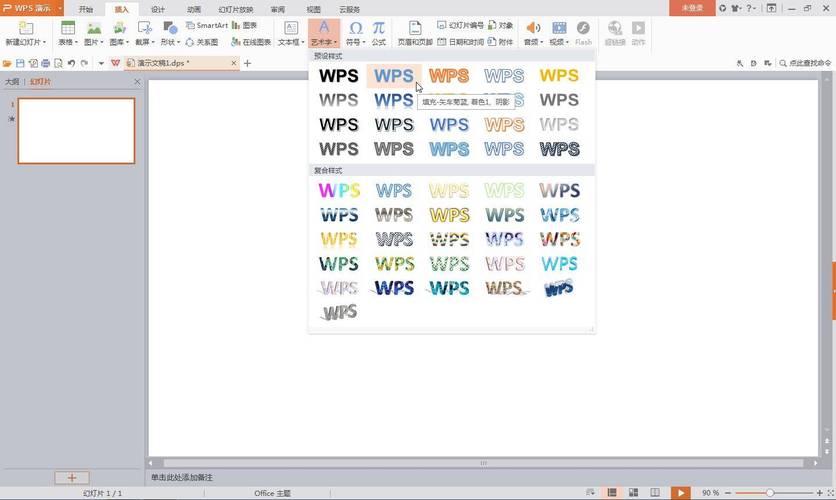Viewport: 836px width, 500px height.
Task: Switch to the Design (设计) ribbon tab
Action: 158,9
